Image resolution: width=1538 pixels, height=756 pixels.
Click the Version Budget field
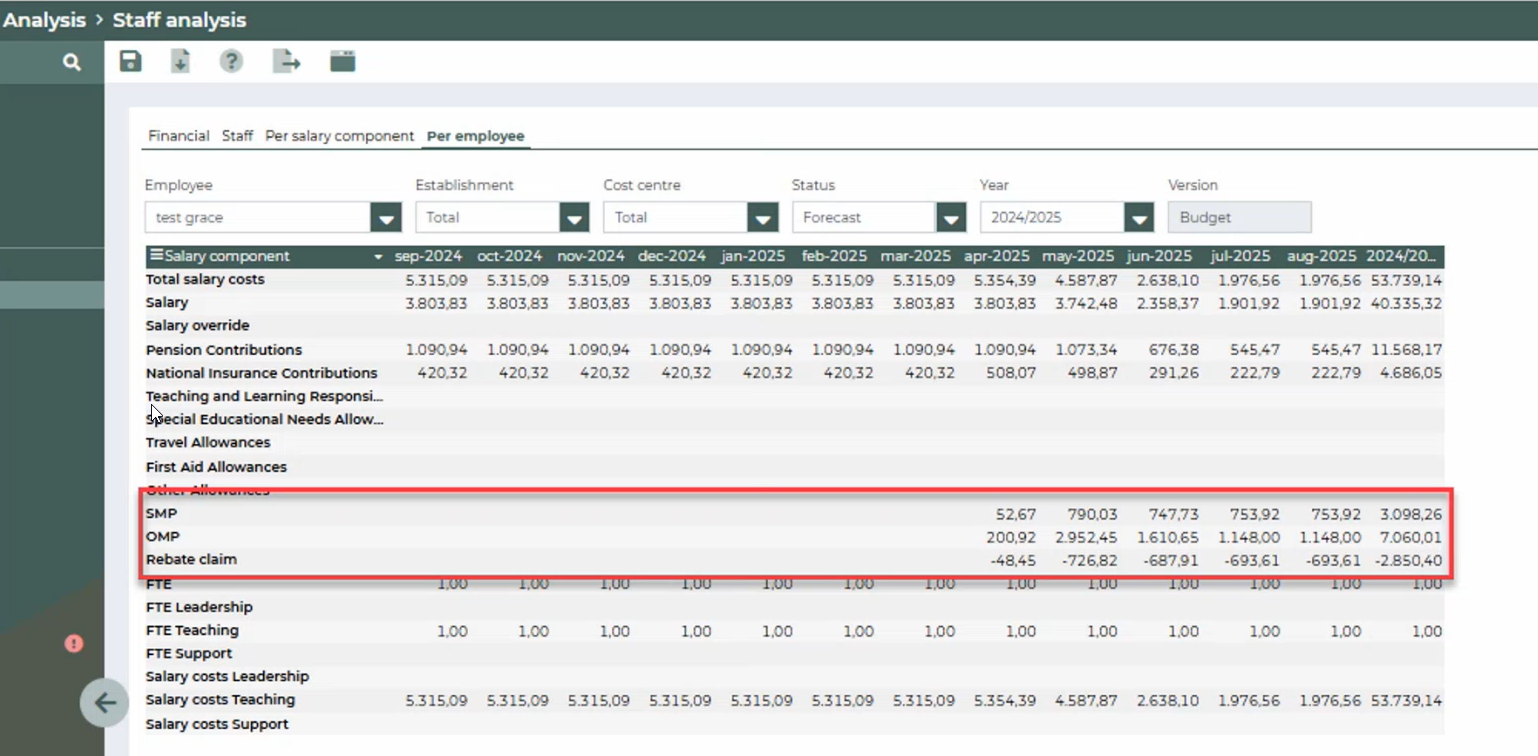pos(1239,217)
